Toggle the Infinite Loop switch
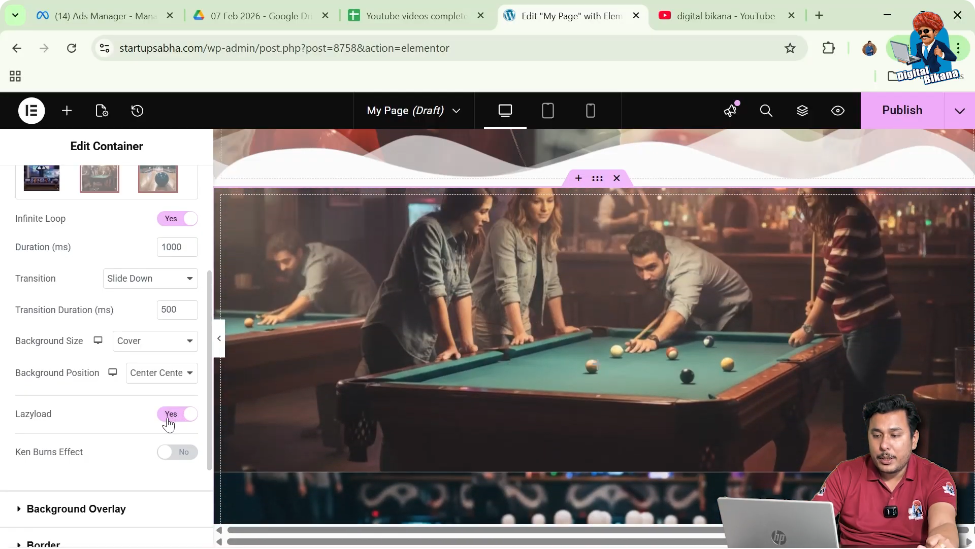Viewport: 975px width, 549px height. tap(177, 218)
